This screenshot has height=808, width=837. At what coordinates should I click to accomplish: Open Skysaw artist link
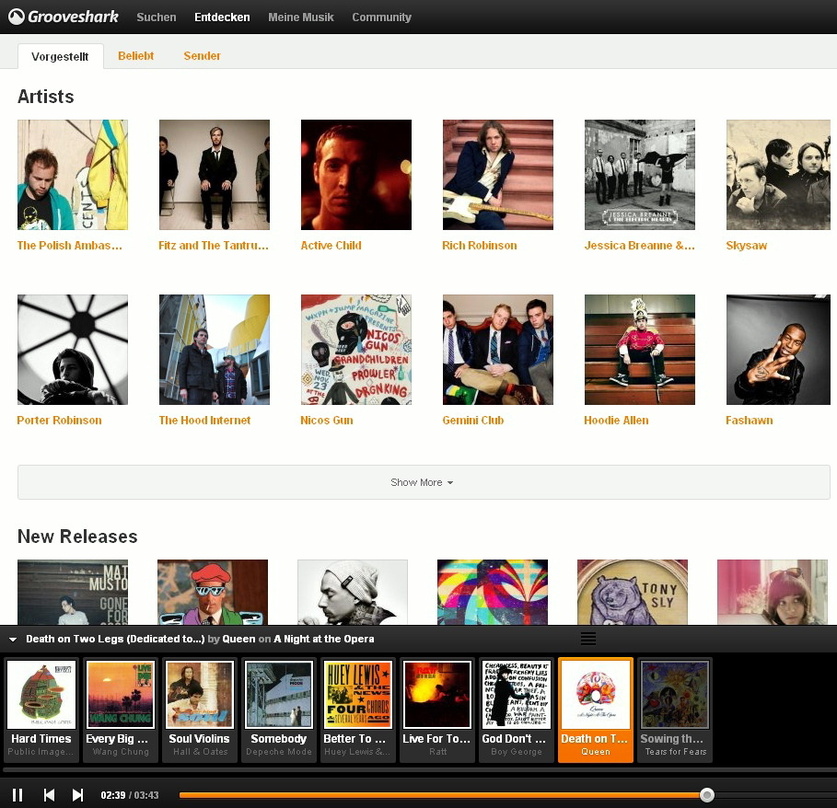point(746,245)
